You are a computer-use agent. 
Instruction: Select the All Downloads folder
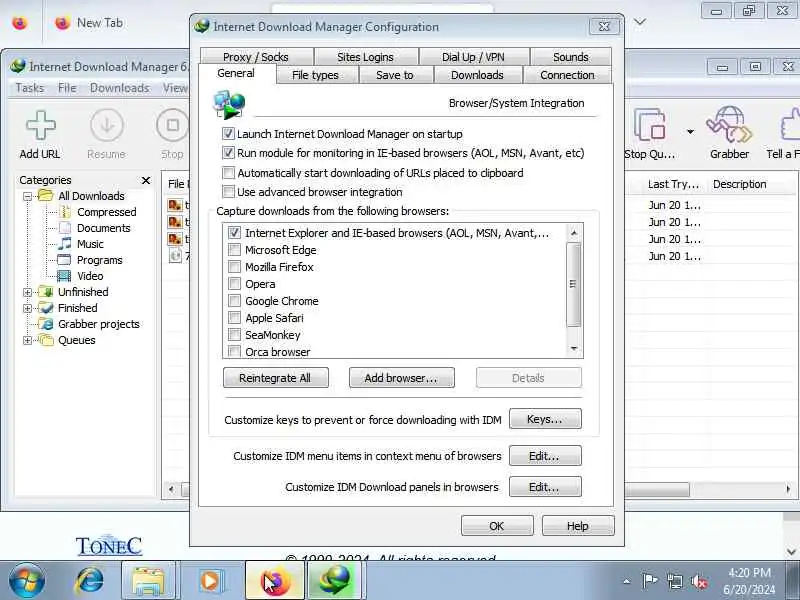click(x=91, y=196)
